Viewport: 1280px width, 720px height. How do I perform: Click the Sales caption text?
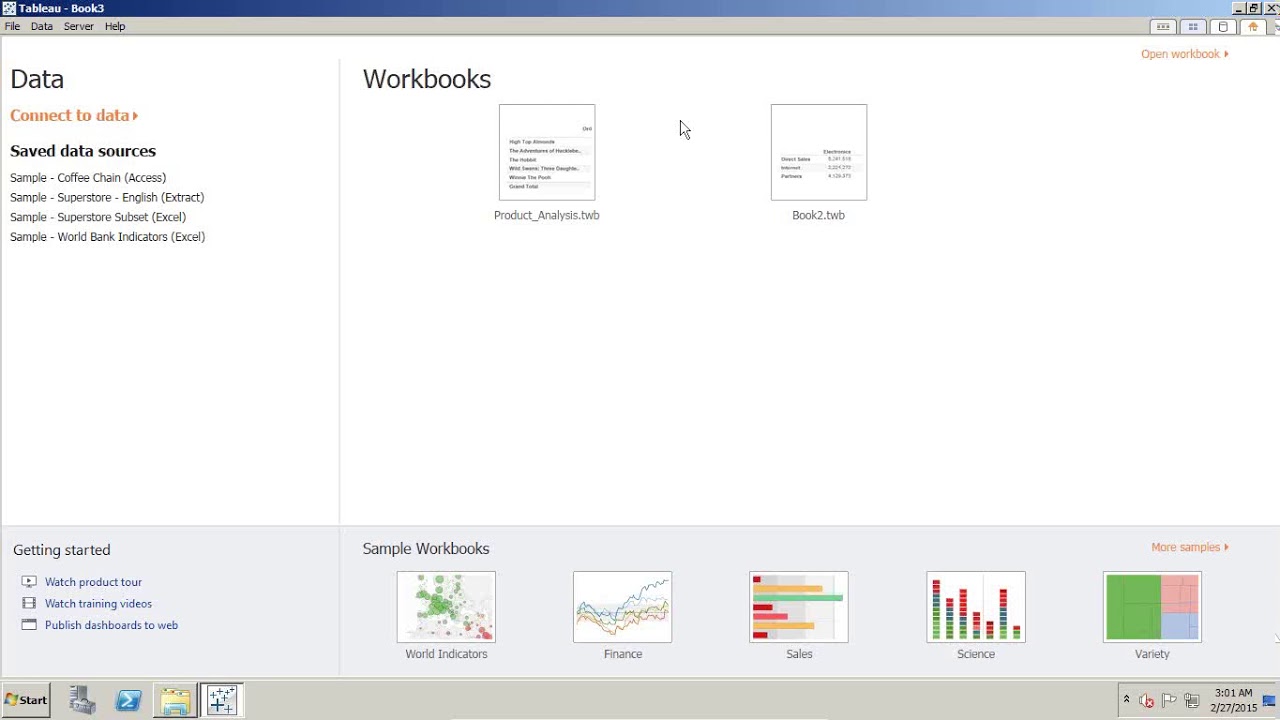pos(799,654)
